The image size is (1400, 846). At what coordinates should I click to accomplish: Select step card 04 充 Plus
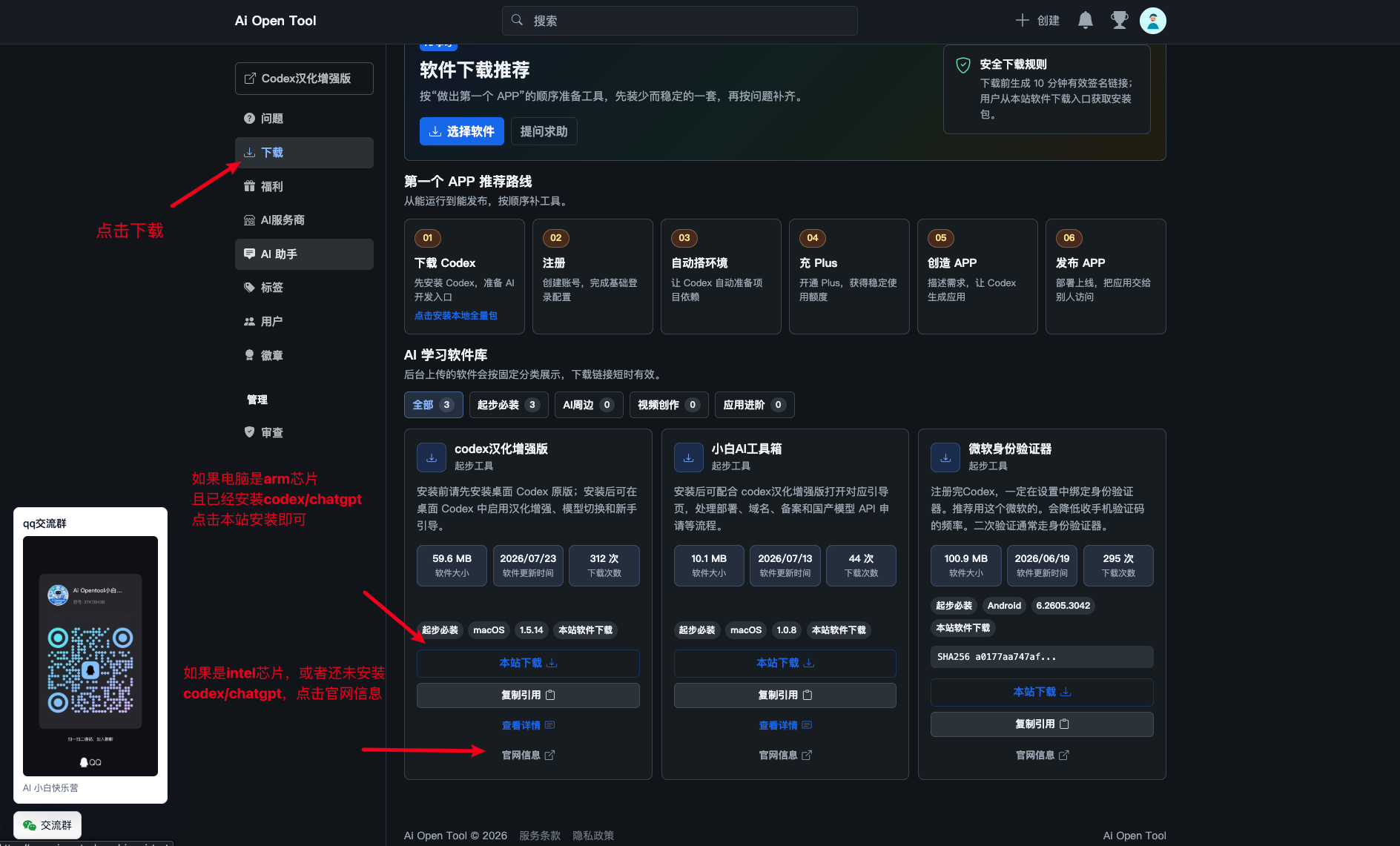pyautogui.click(x=849, y=277)
